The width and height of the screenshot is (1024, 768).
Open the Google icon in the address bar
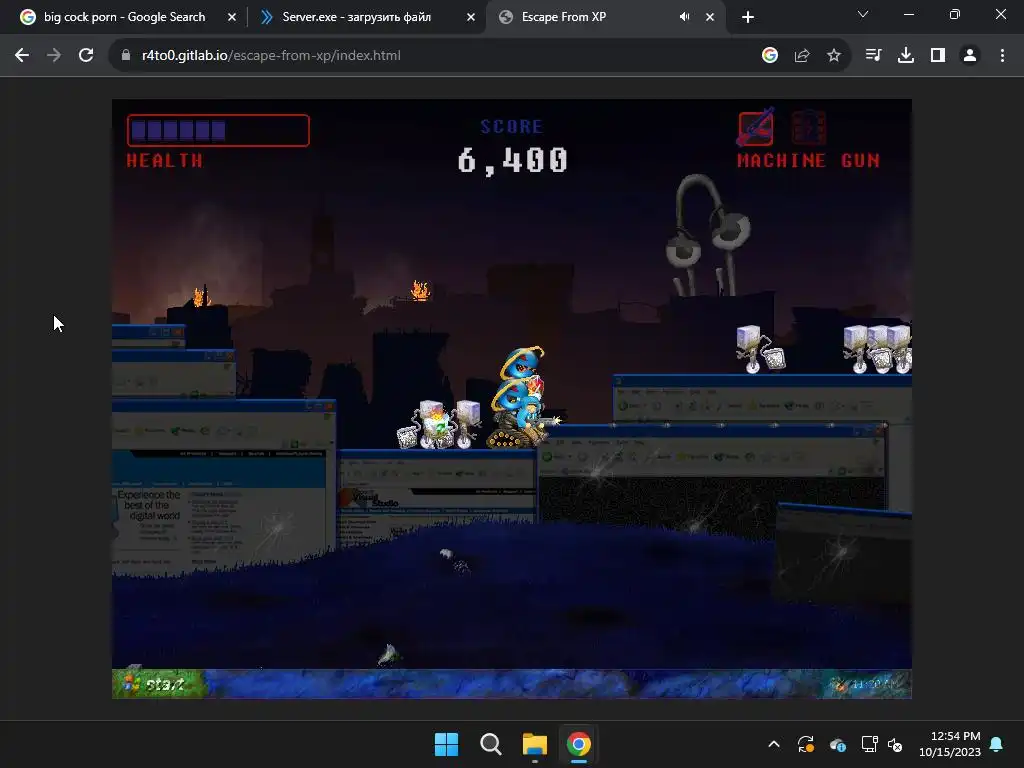[770, 56]
